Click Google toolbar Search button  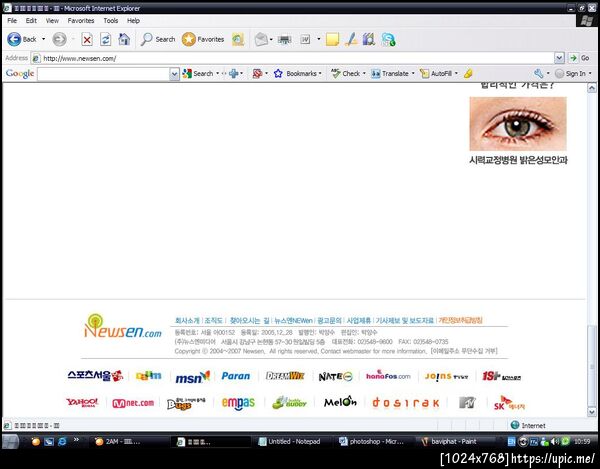coord(197,73)
